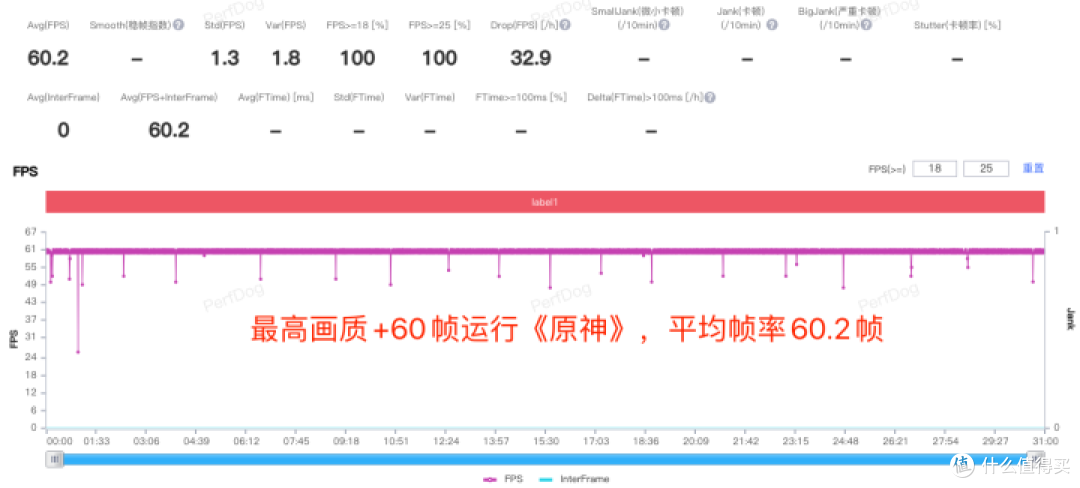
Task: Click the 0 value under Avg(InterFrame)
Action: (x=63, y=130)
